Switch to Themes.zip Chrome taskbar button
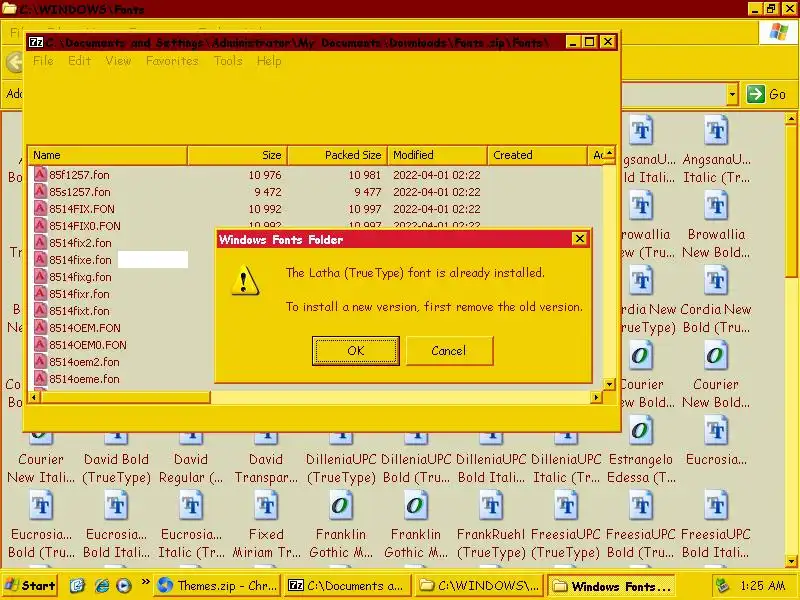Screen dimensions: 800x600 [x=217, y=586]
